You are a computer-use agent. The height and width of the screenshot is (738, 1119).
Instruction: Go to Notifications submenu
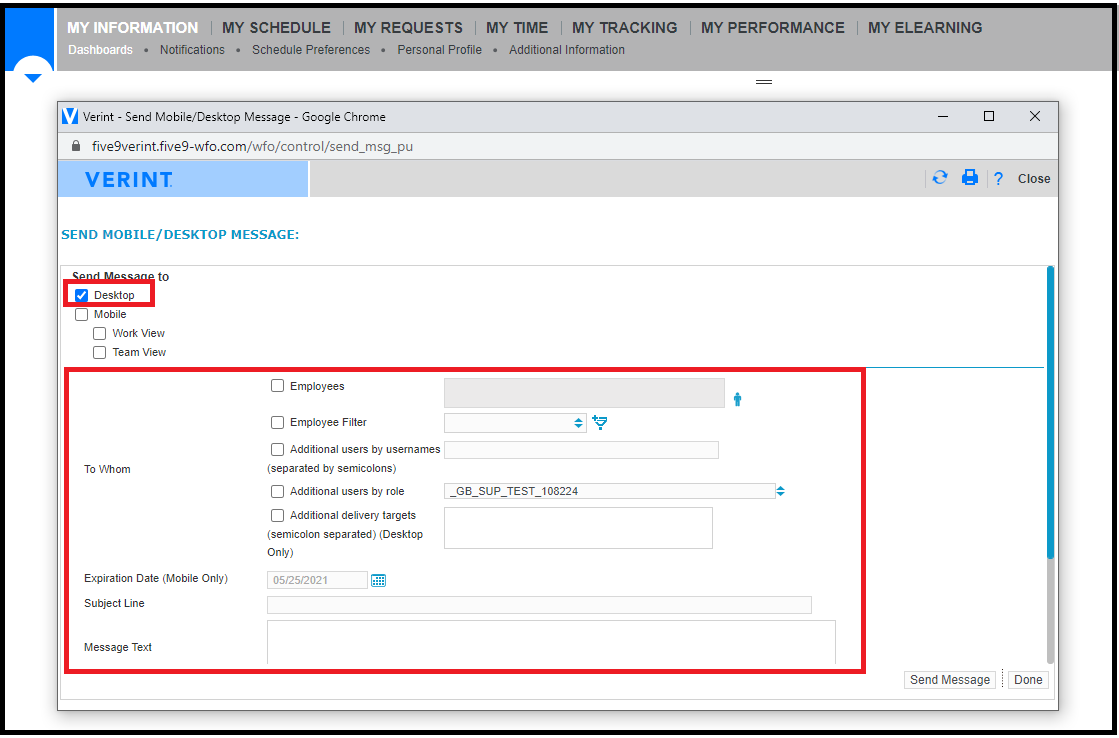(x=192, y=50)
